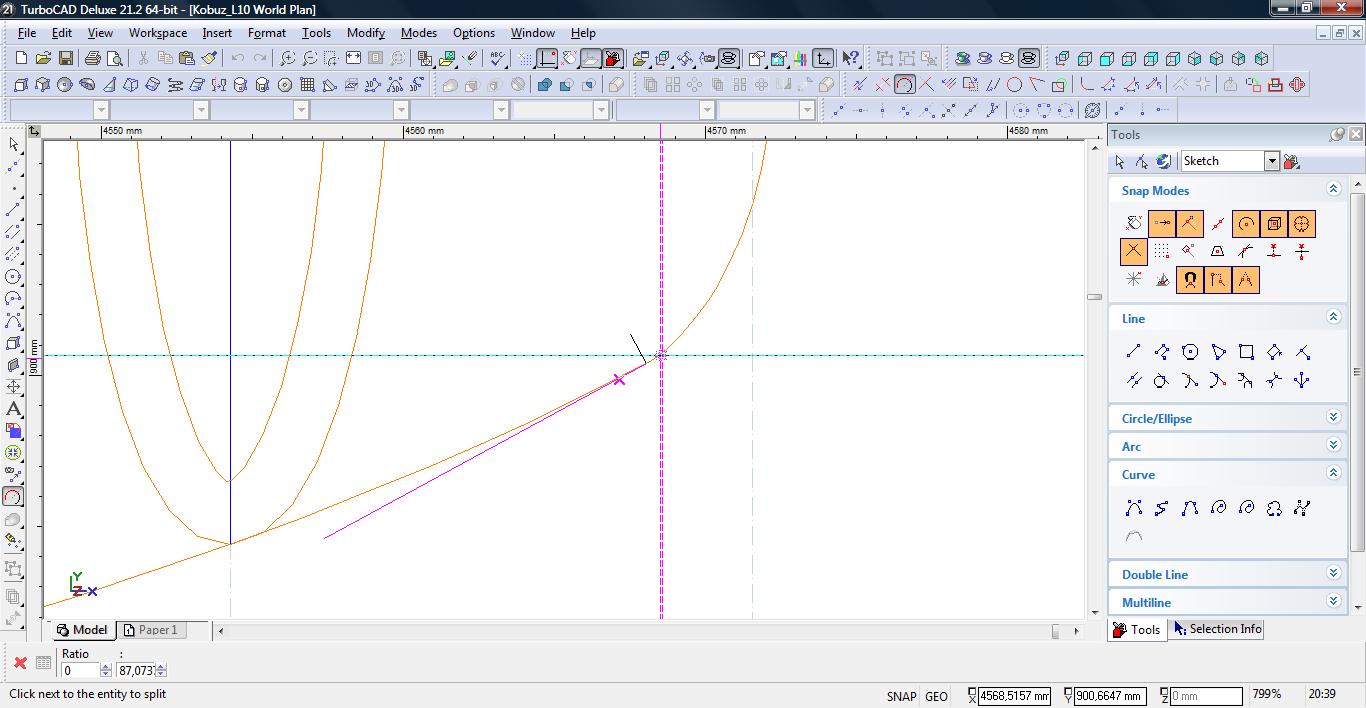Viewport: 1366px width, 708px height.
Task: Click the format painter brush icon
Action: [x=209, y=58]
